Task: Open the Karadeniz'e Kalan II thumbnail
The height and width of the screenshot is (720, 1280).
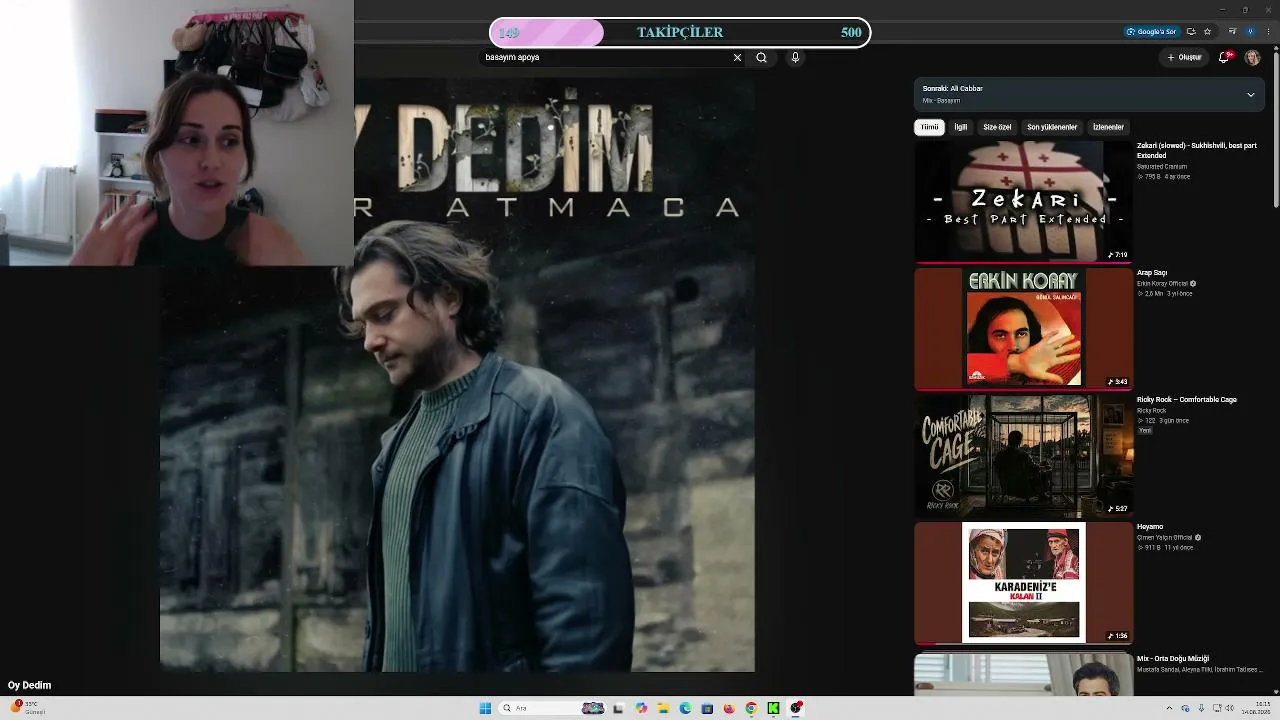Action: pyautogui.click(x=1023, y=582)
